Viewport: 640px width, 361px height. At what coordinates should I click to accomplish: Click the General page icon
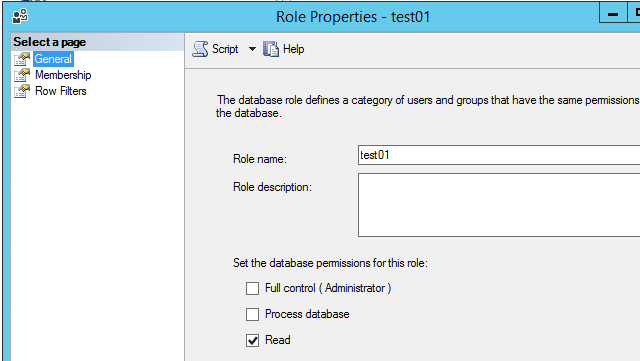(22, 59)
